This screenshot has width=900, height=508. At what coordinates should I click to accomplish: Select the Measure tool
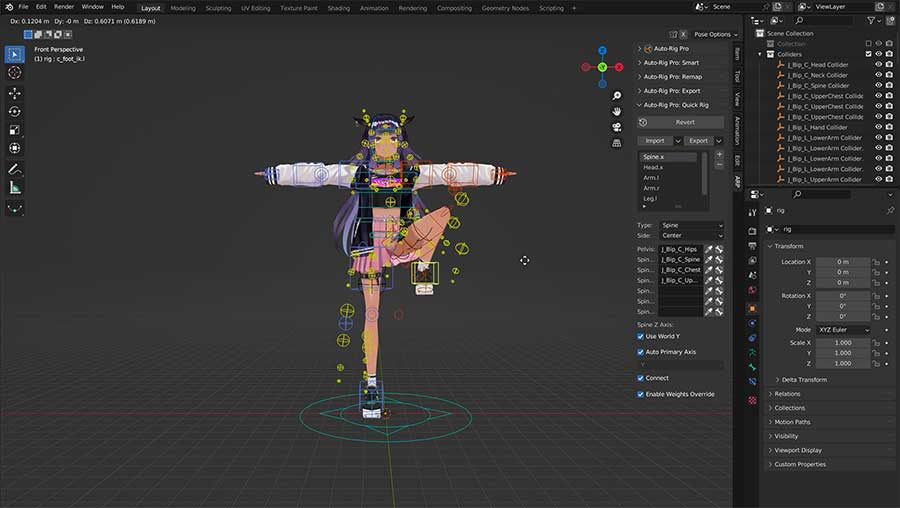point(15,187)
